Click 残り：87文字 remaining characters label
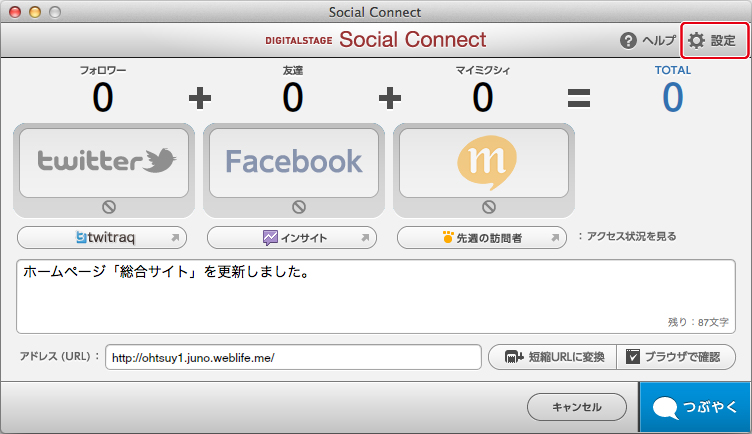The width and height of the screenshot is (752, 434). click(x=698, y=322)
